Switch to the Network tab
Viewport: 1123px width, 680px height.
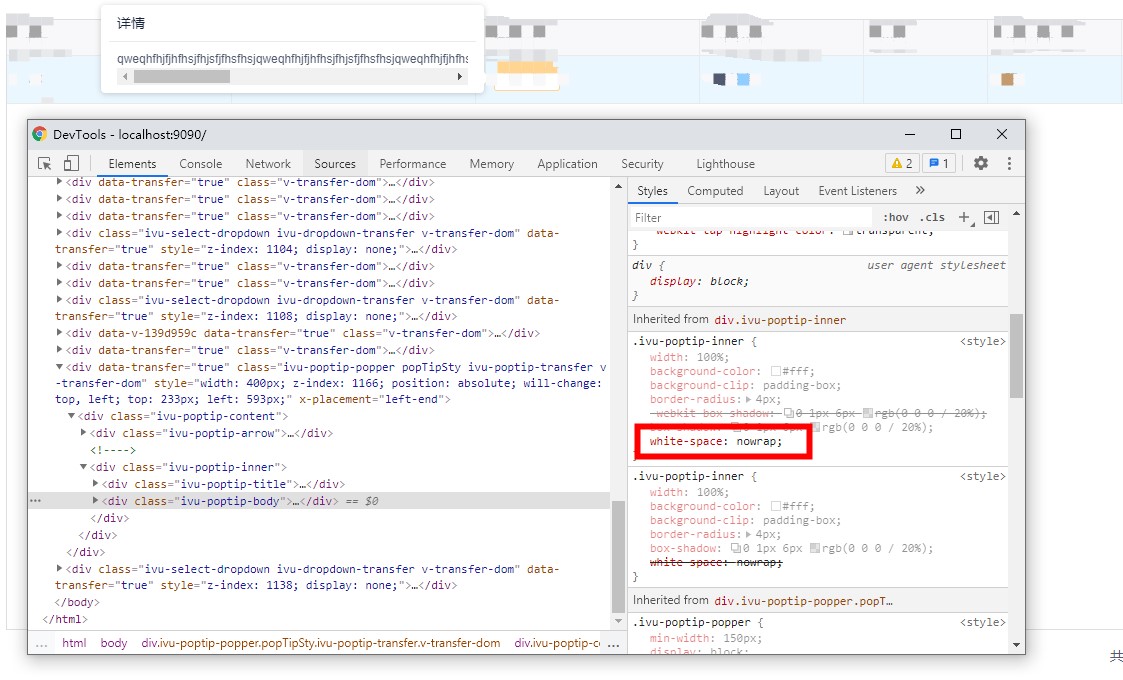(x=268, y=163)
